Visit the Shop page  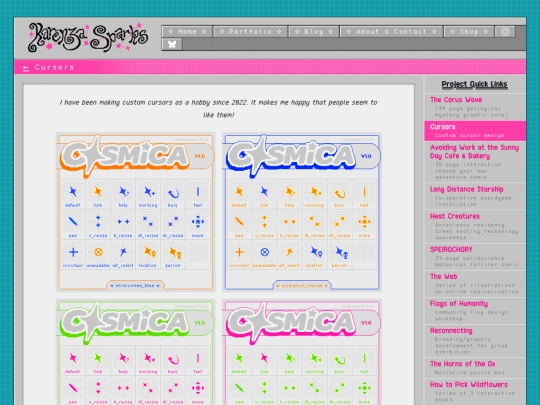point(469,32)
